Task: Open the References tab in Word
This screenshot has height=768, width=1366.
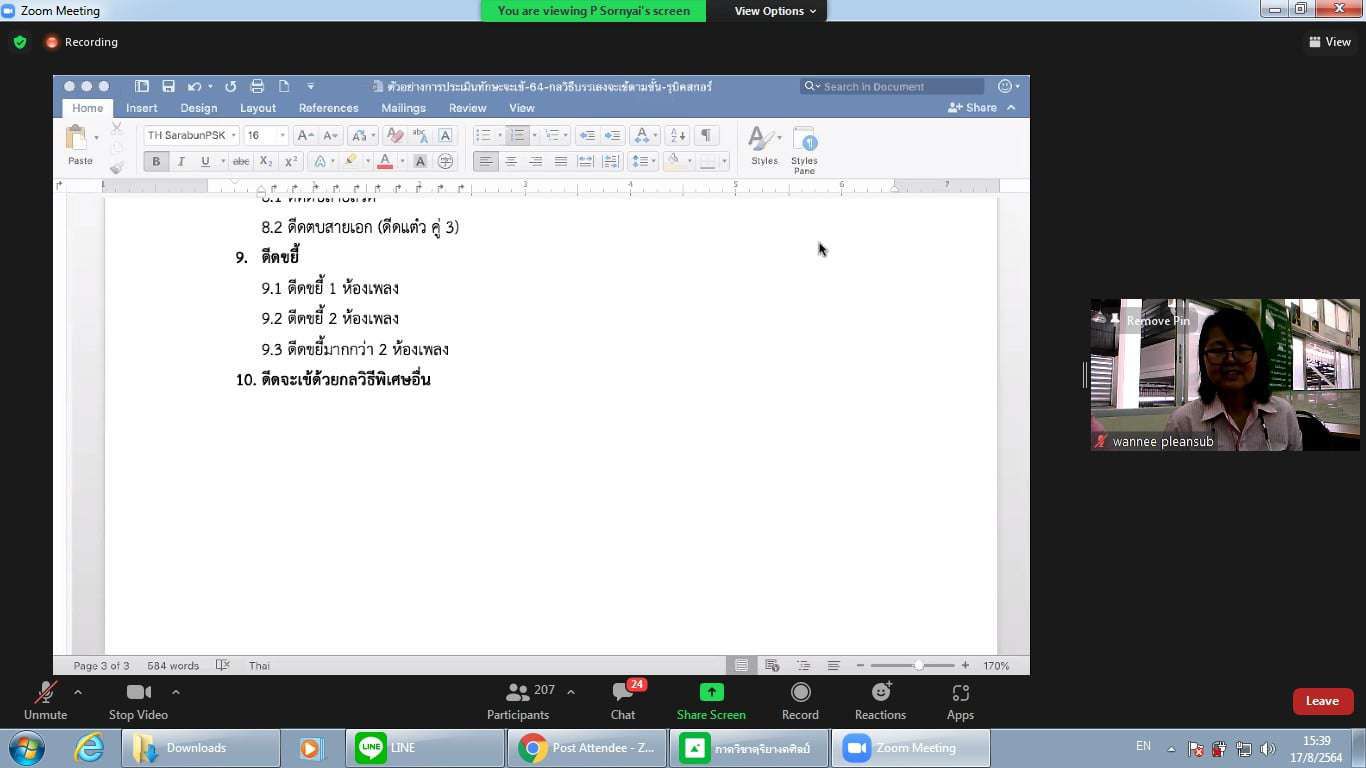Action: tap(328, 108)
